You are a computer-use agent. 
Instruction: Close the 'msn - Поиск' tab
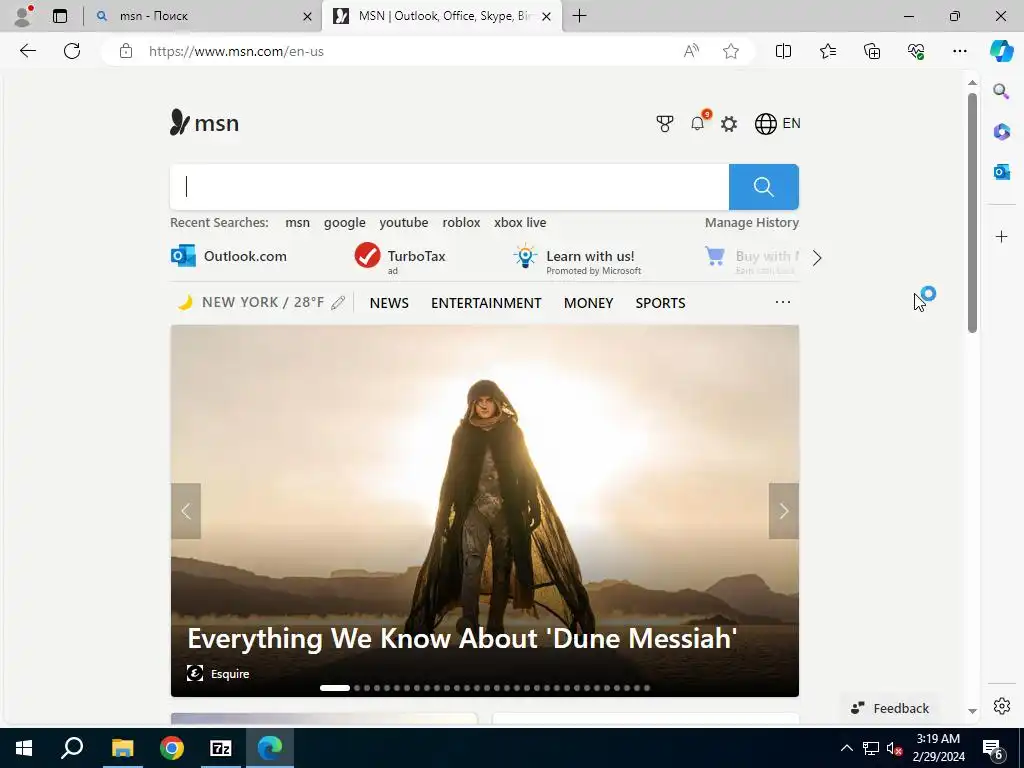307,16
